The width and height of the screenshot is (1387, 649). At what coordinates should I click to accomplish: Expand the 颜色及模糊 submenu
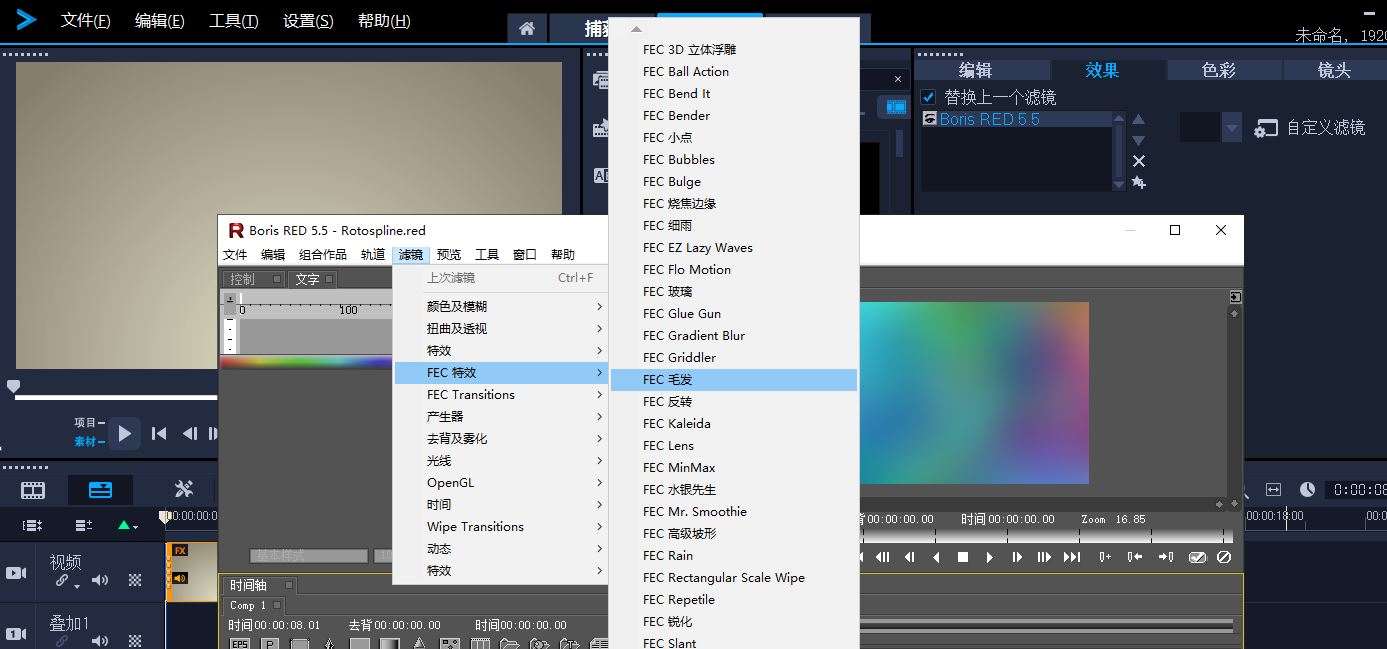[501, 306]
